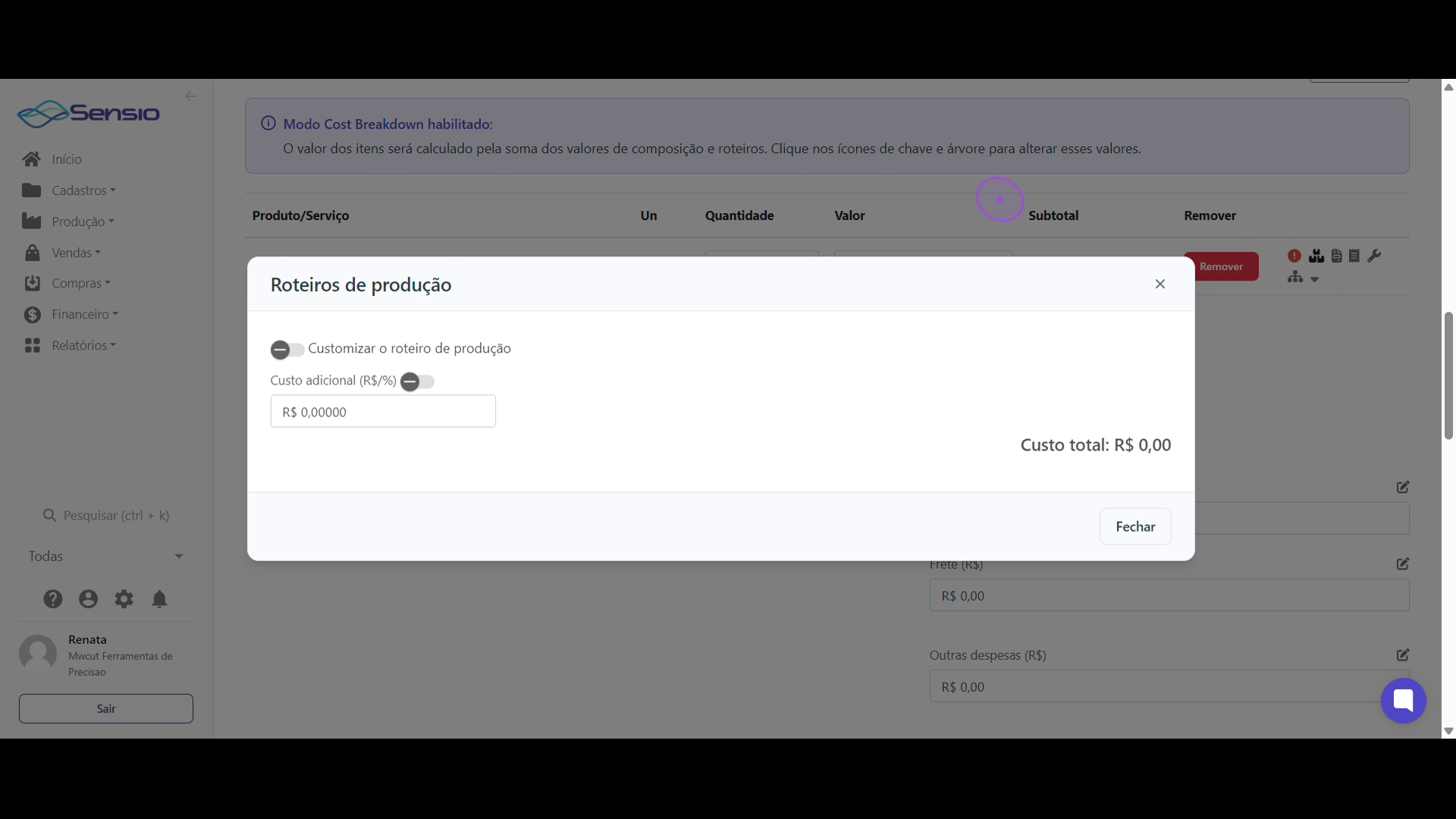The image size is (1456, 819).
Task: Click the Financeiro dollar coin icon
Action: (x=32, y=314)
